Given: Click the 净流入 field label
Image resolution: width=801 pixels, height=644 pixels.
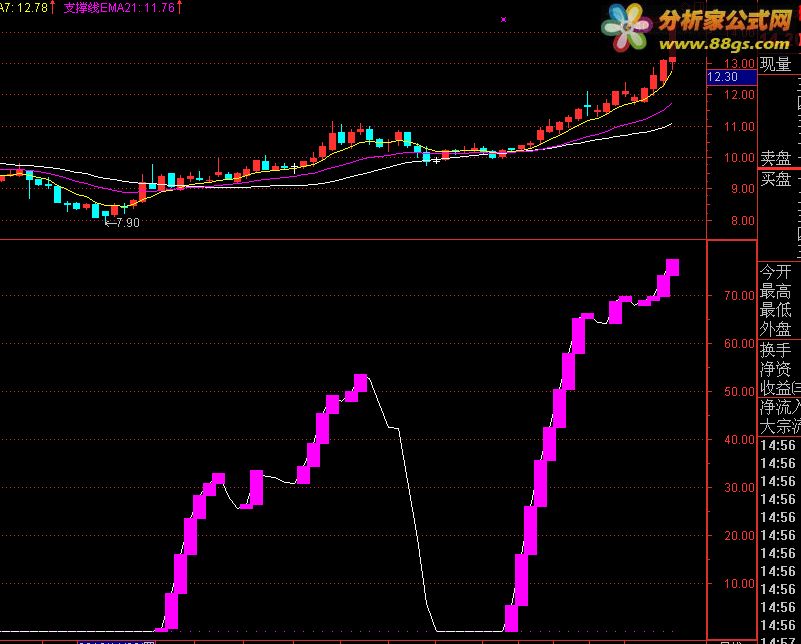Looking at the screenshot, I should [780, 407].
